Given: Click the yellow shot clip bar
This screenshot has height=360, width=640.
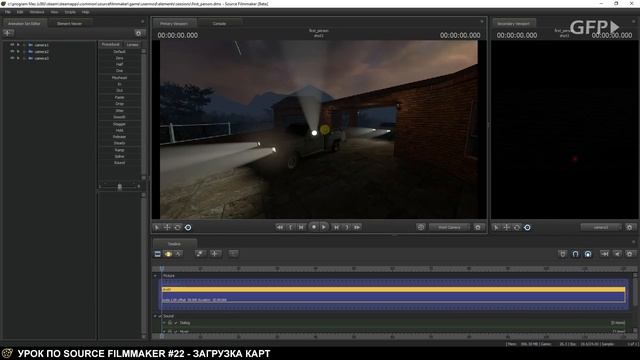Looking at the screenshot, I should coord(393,289).
